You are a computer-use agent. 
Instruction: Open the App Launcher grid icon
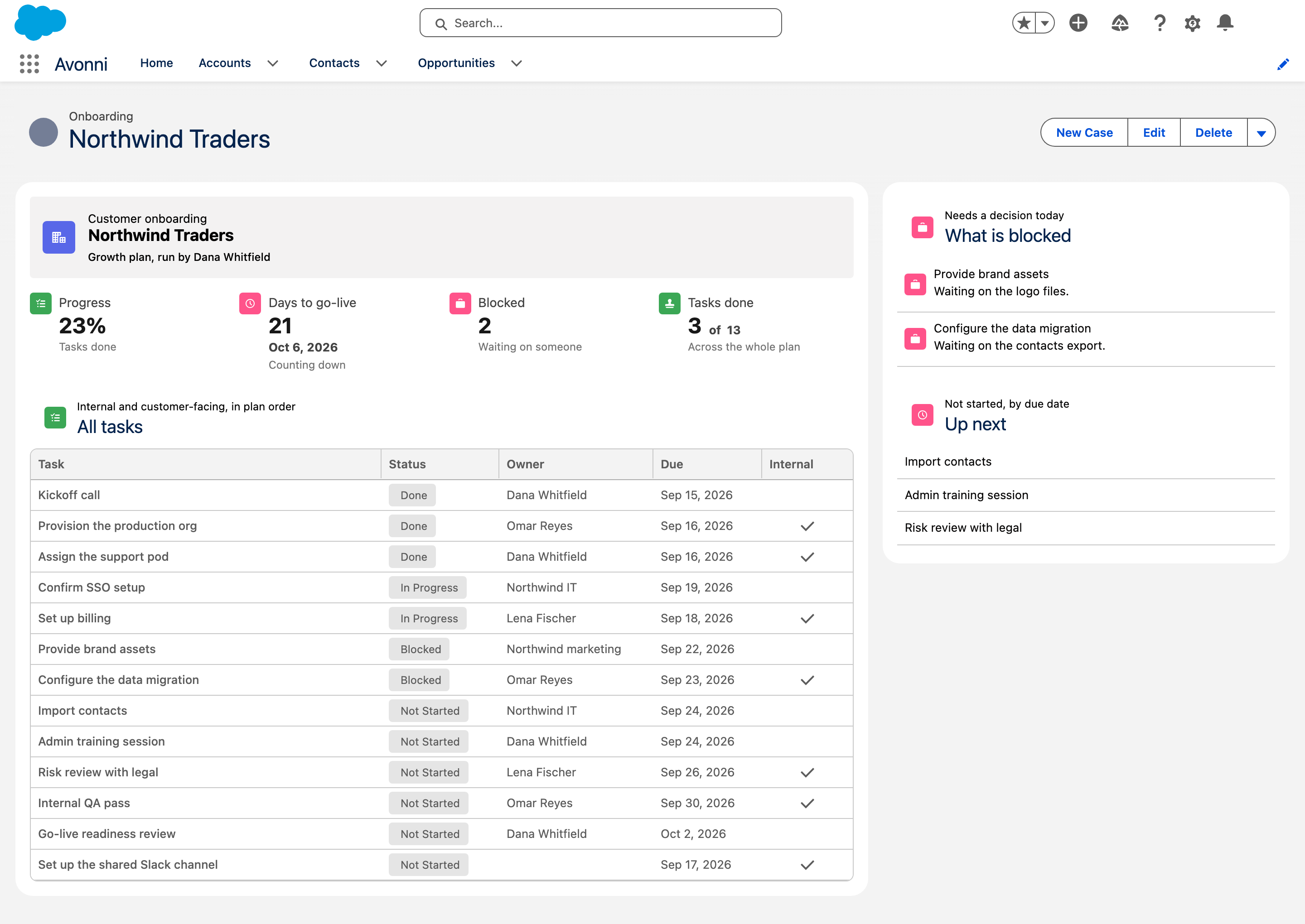pos(29,63)
